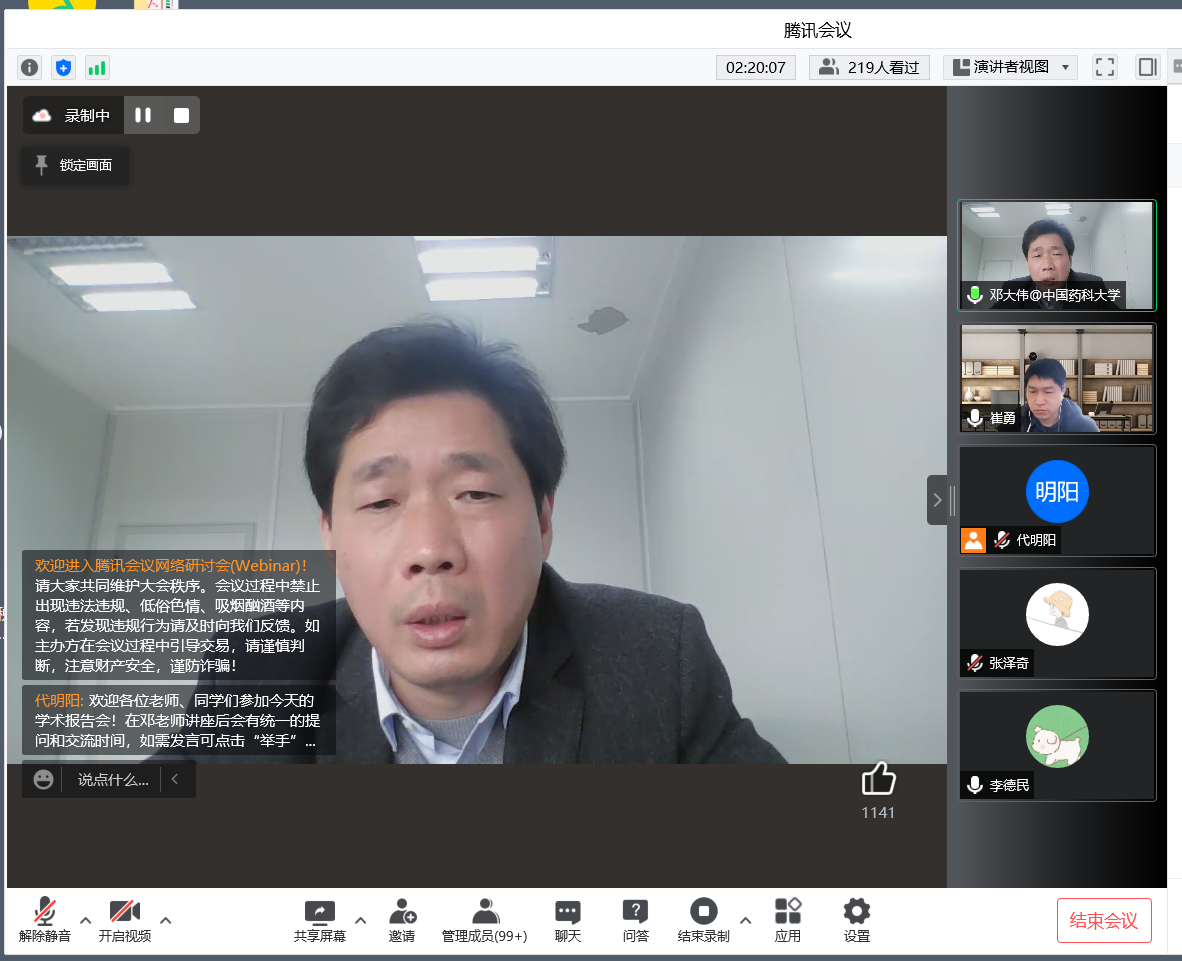
Task: Check the green network signal icon
Action: pyautogui.click(x=97, y=67)
